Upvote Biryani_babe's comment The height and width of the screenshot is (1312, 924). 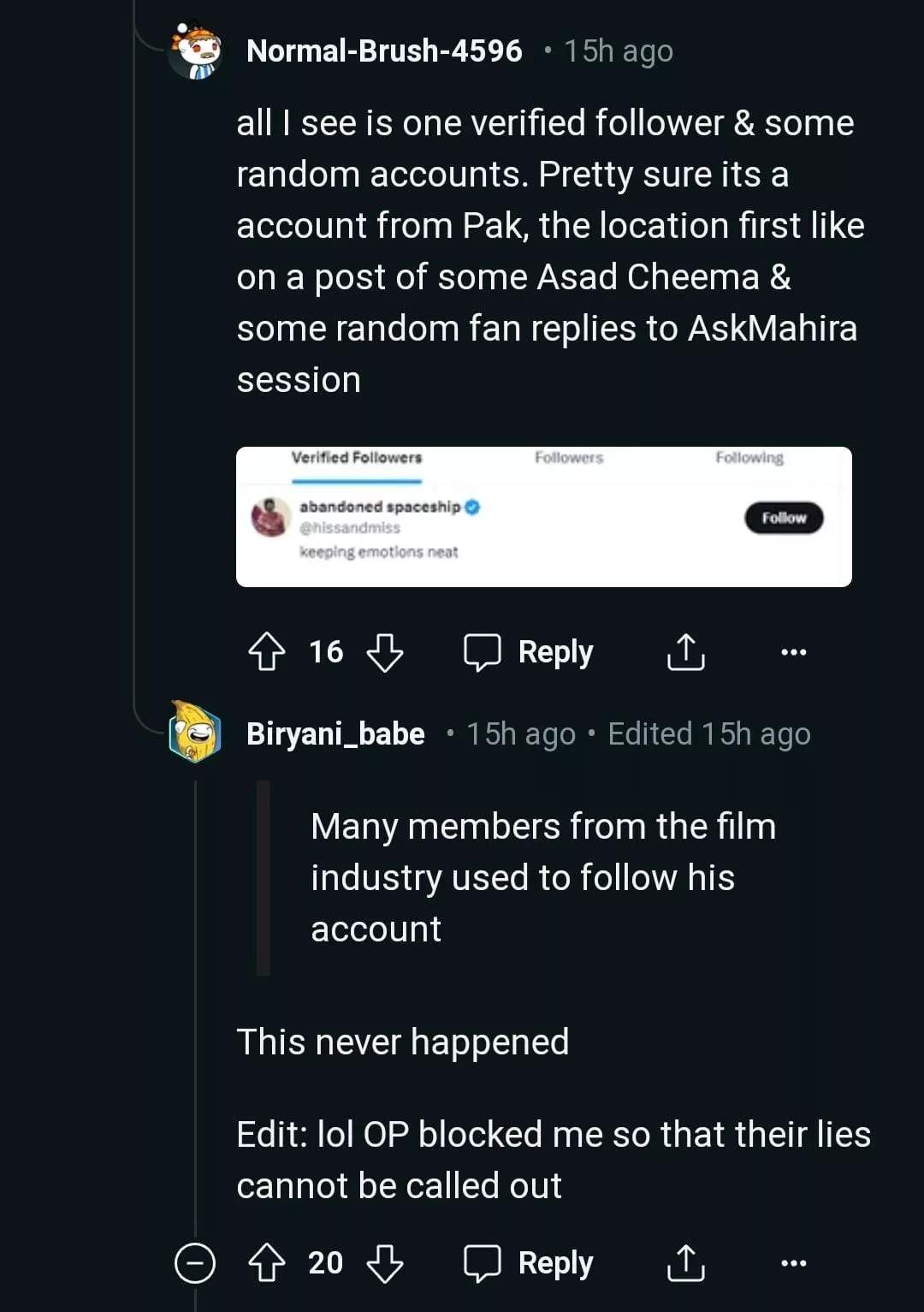(x=266, y=1263)
